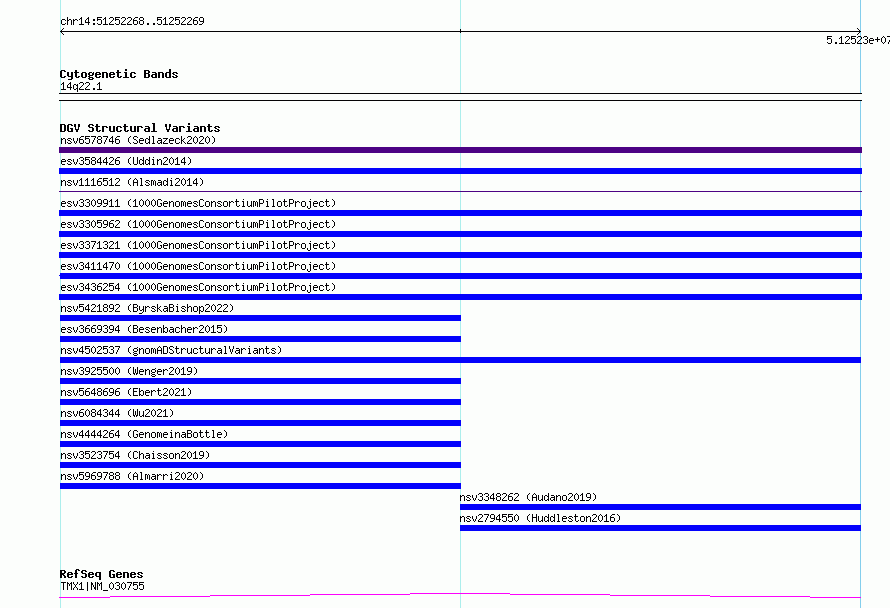Open variant nsv3348262 (Audano2019) label

click(528, 497)
